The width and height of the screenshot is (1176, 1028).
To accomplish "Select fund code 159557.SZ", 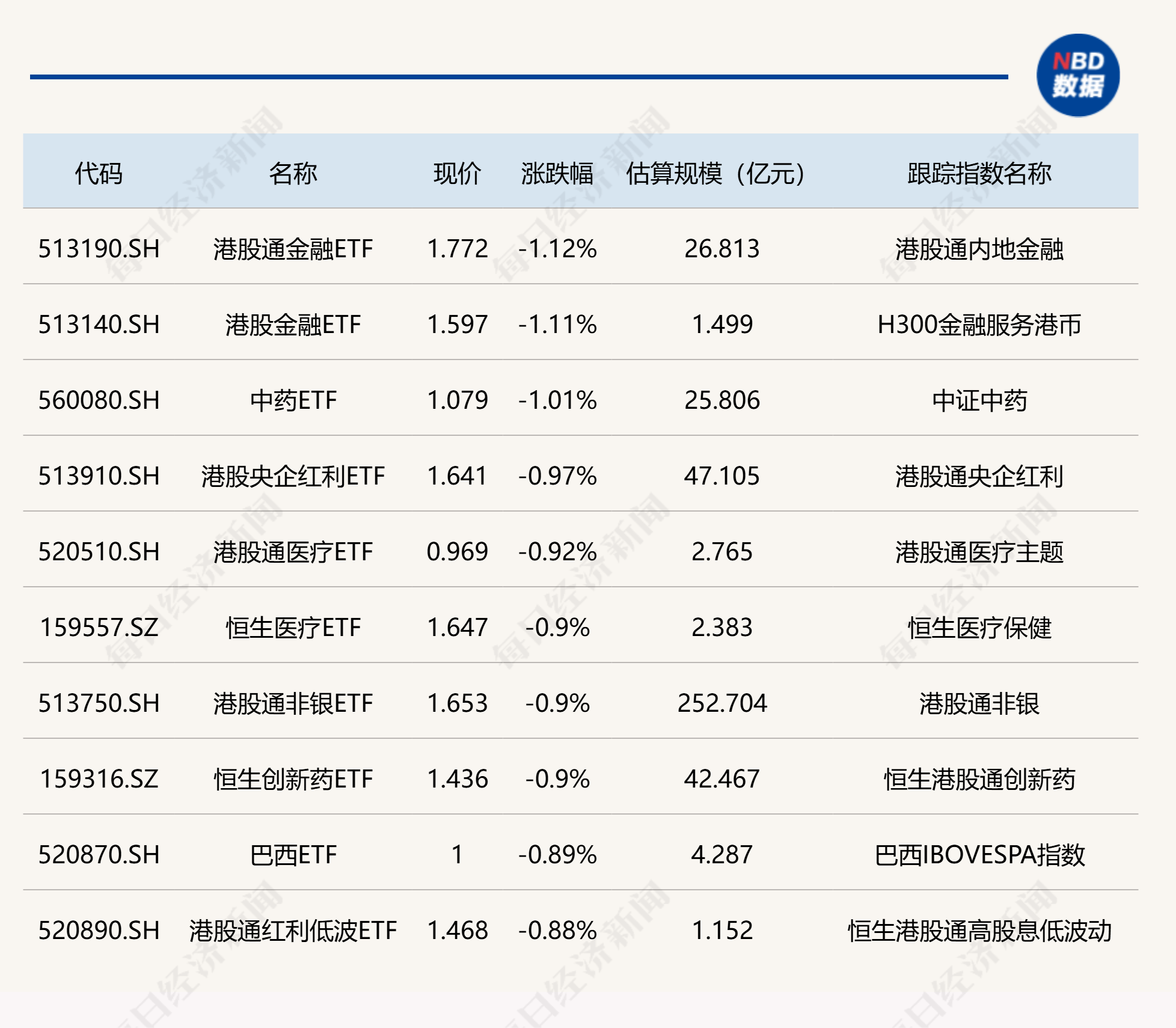I will pyautogui.click(x=99, y=628).
